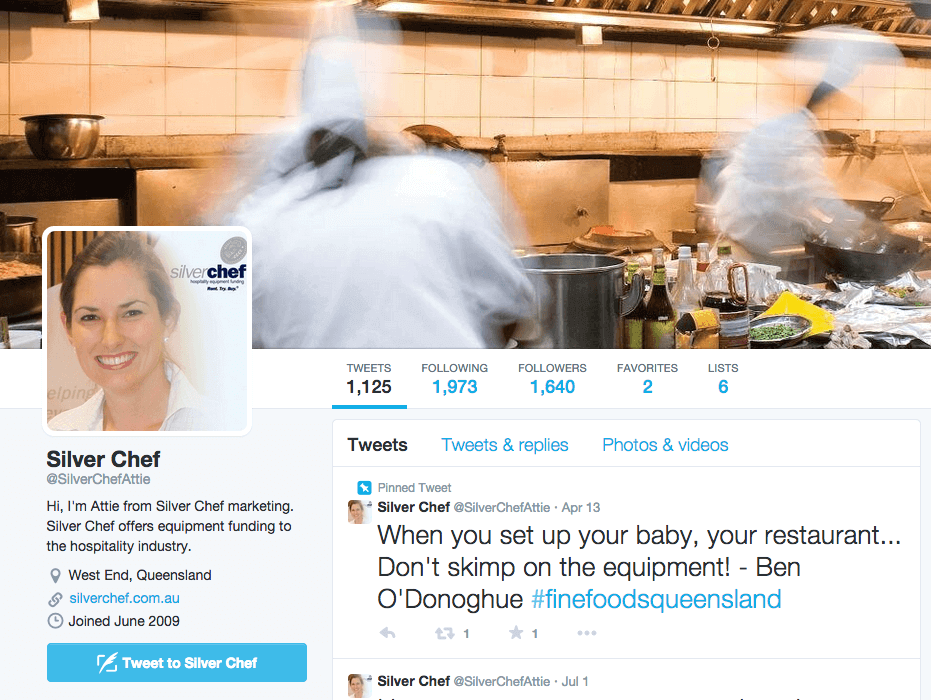931x700 pixels.
Task: Reply to the pinned tweet via arrow icon
Action: [x=387, y=634]
